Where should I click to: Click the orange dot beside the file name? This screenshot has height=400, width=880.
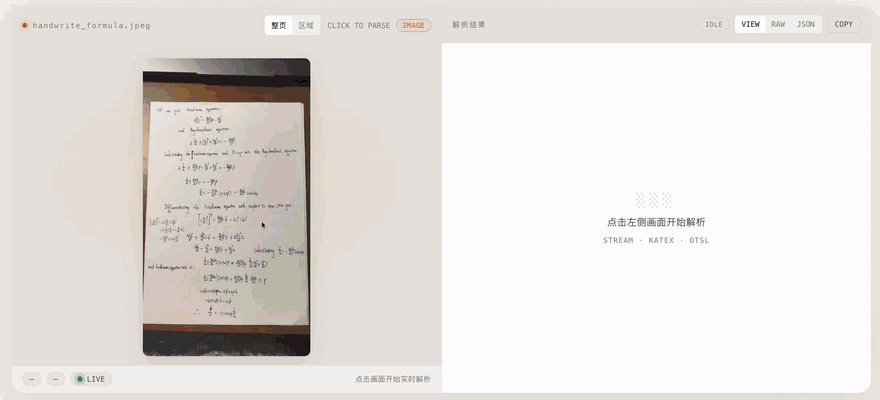pos(25,25)
